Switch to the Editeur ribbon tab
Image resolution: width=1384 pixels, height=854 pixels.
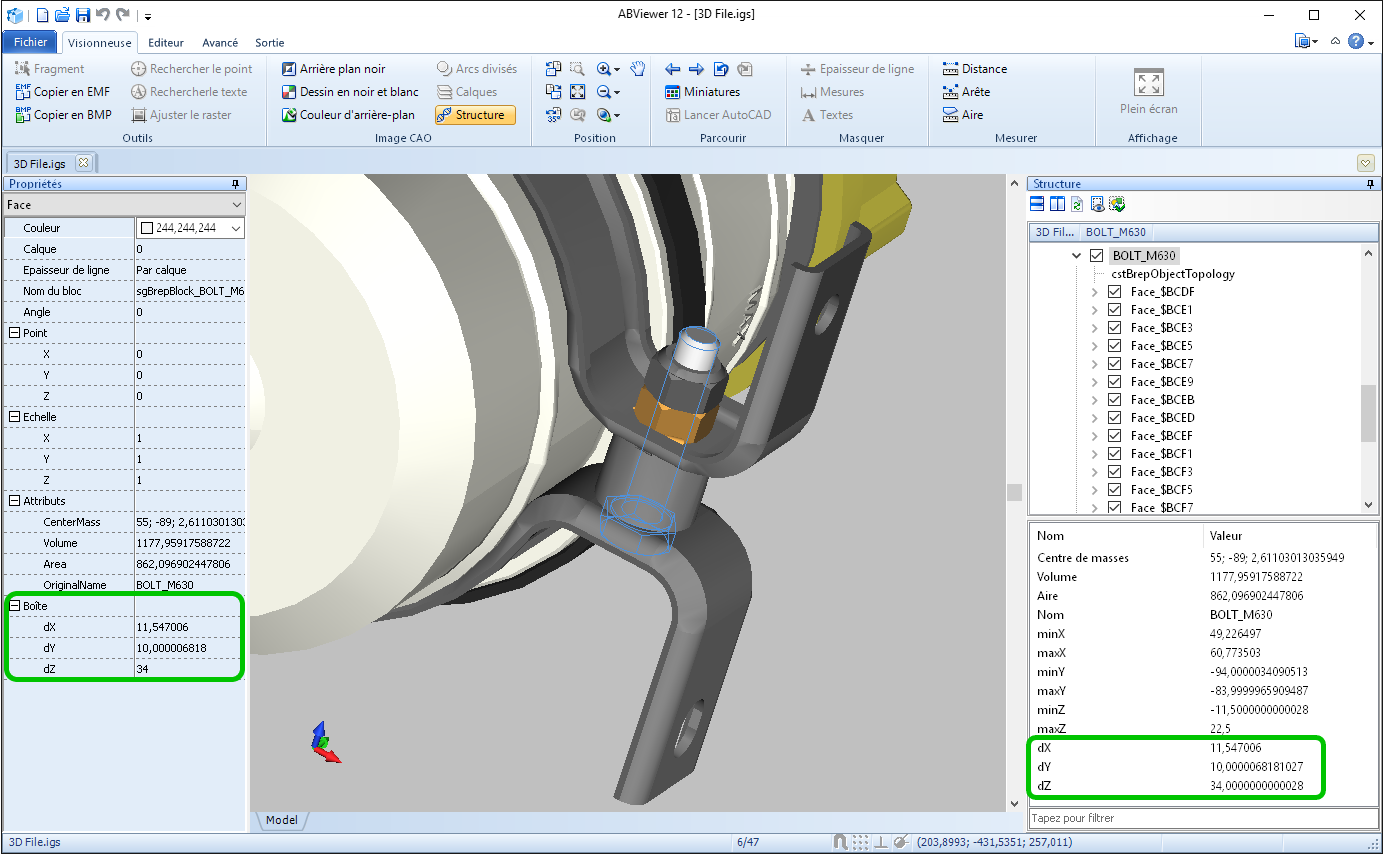click(165, 43)
